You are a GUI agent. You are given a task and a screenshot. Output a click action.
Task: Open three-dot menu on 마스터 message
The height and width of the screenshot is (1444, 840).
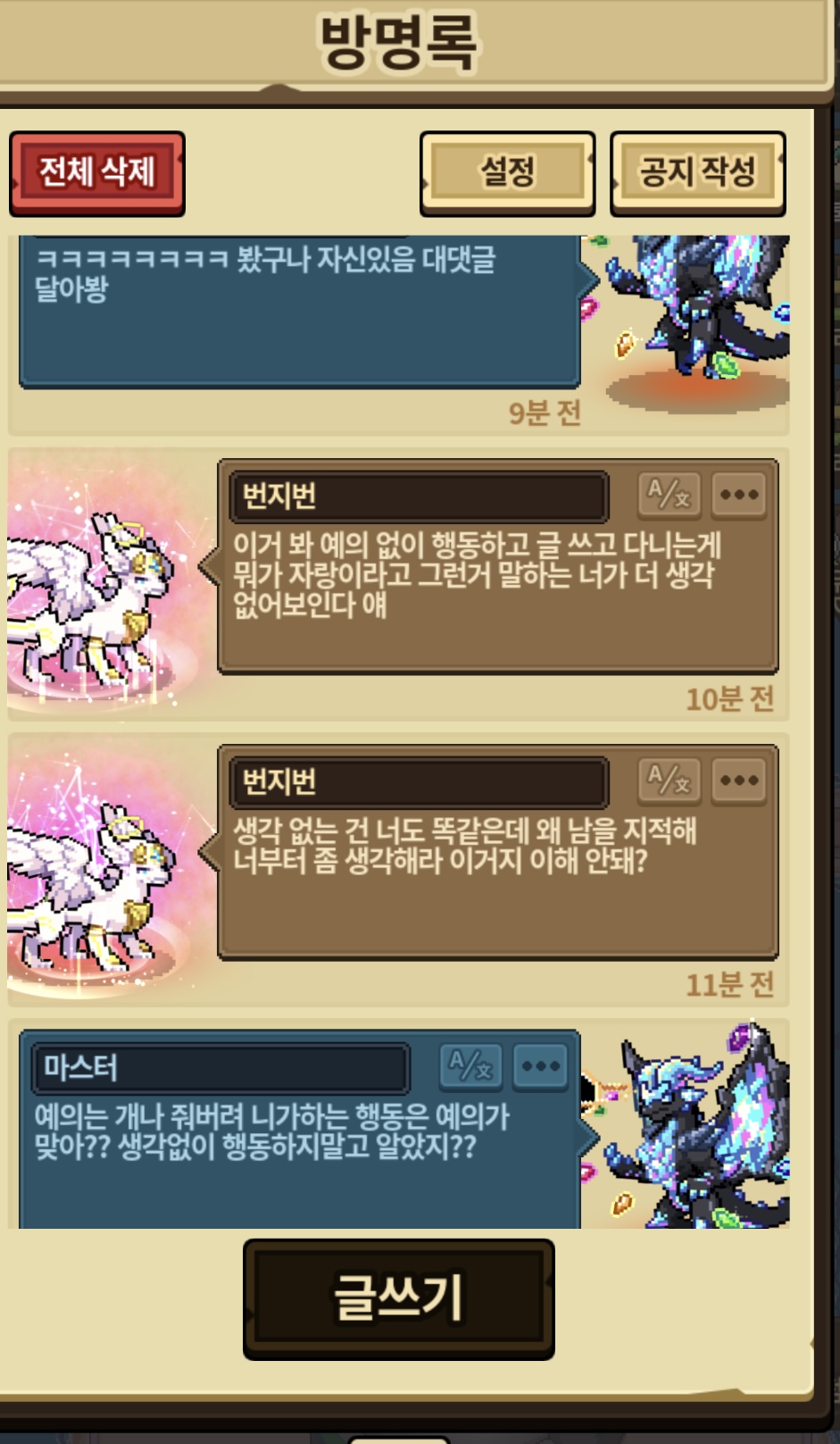541,1066
